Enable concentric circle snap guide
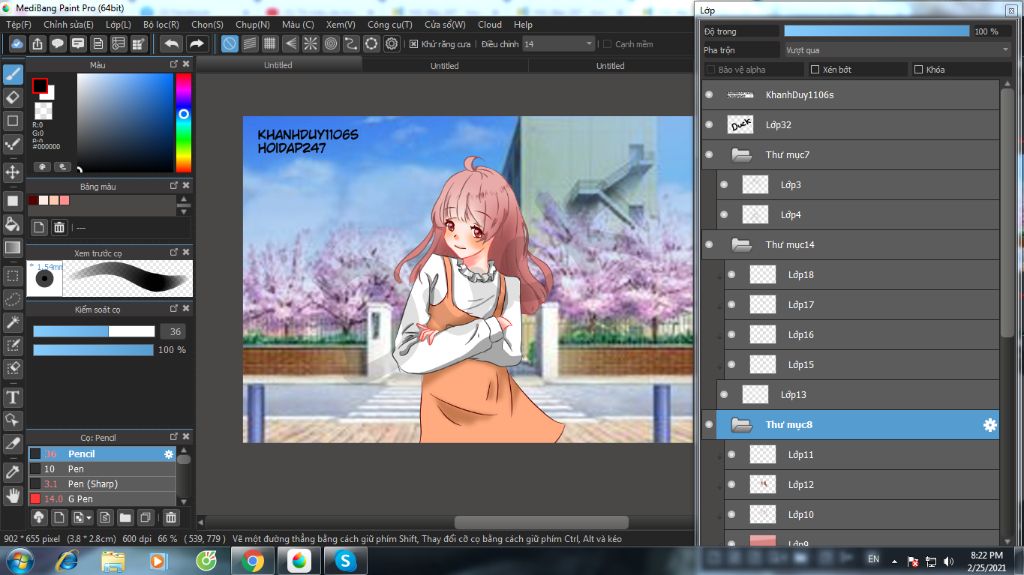Screen dimensions: 1024x575 coord(331,44)
